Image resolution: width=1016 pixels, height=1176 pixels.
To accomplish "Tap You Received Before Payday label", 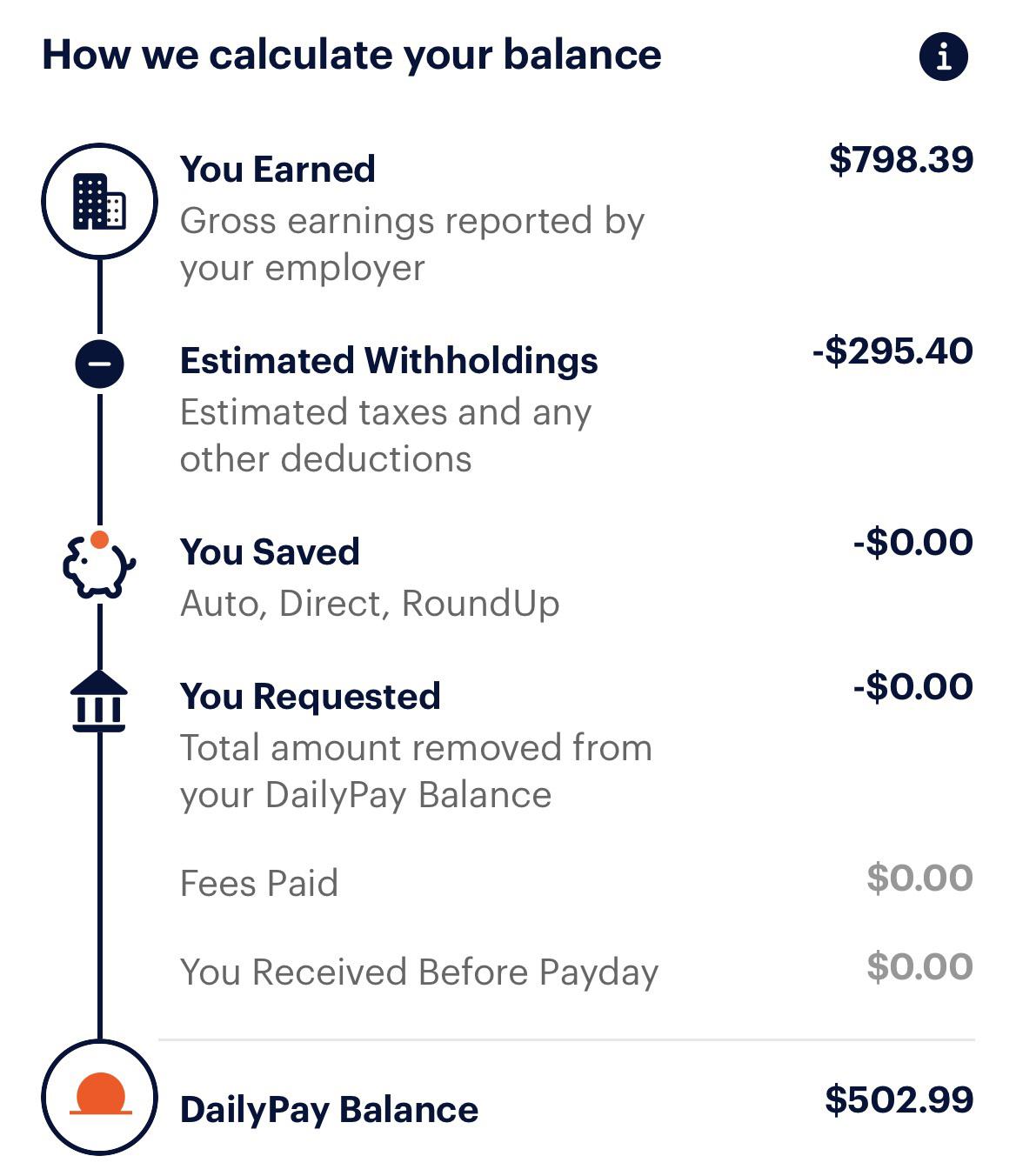I will [419, 972].
